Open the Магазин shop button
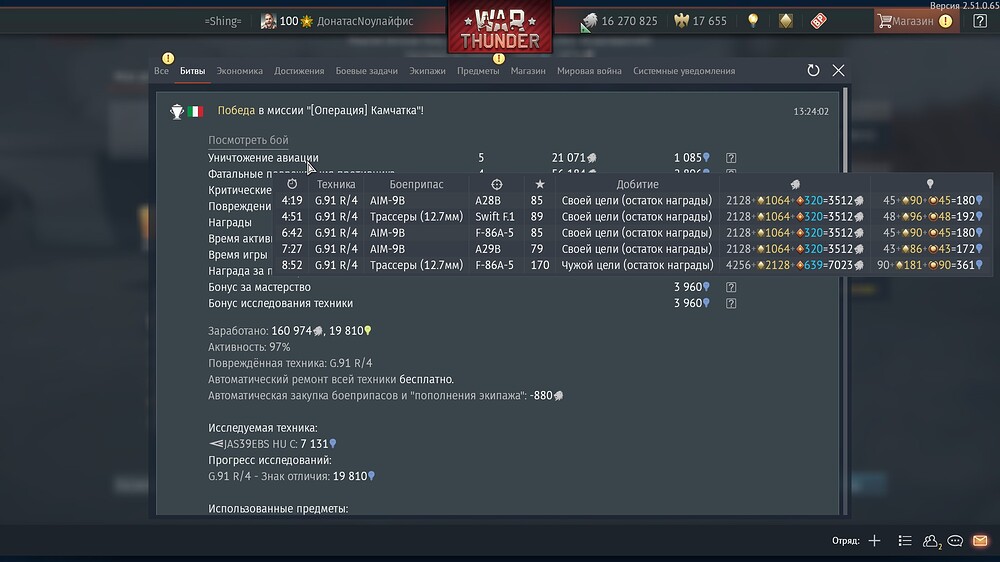Viewport: 1000px width, 562px height. click(915, 21)
